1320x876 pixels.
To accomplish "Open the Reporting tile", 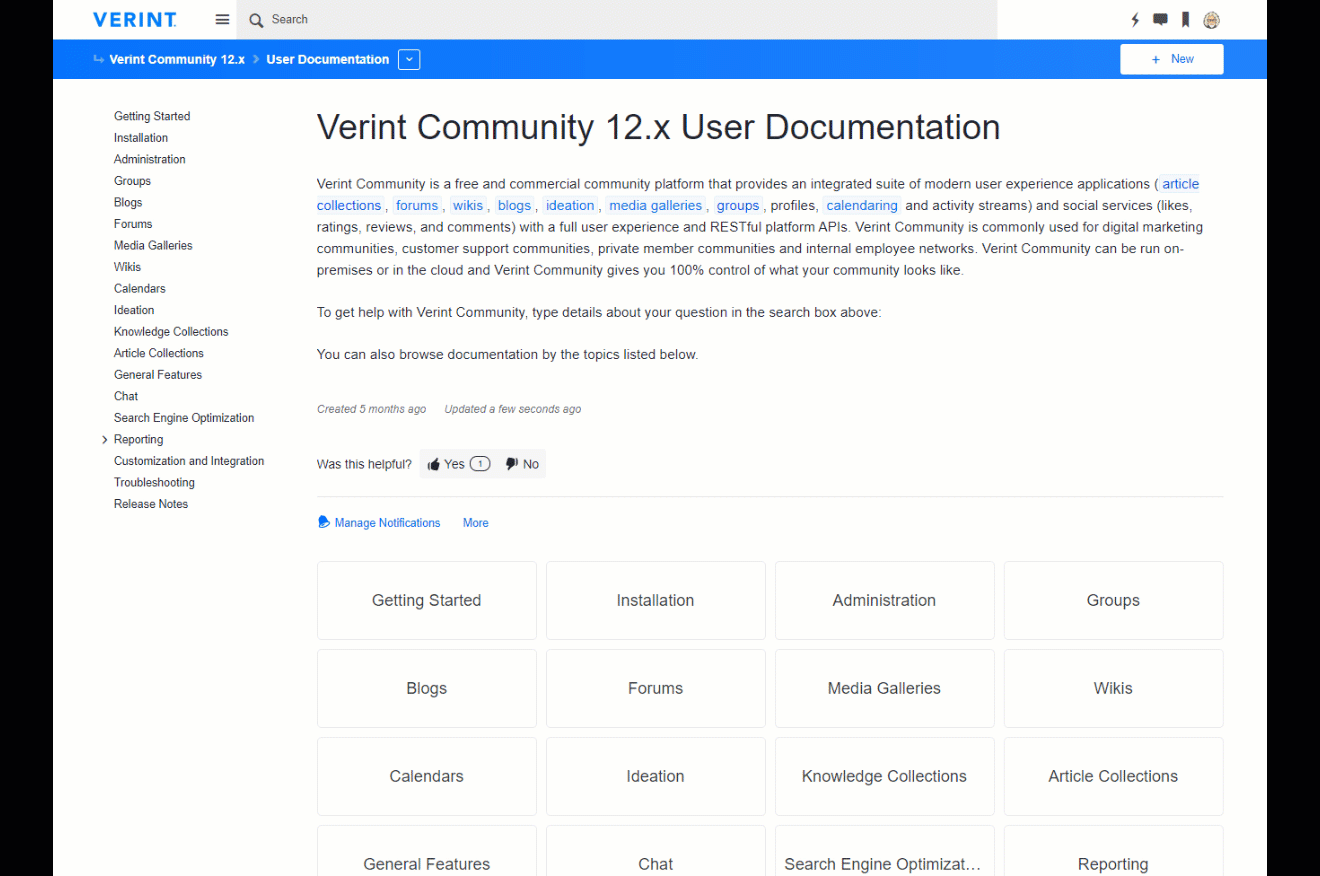I will (1114, 852).
